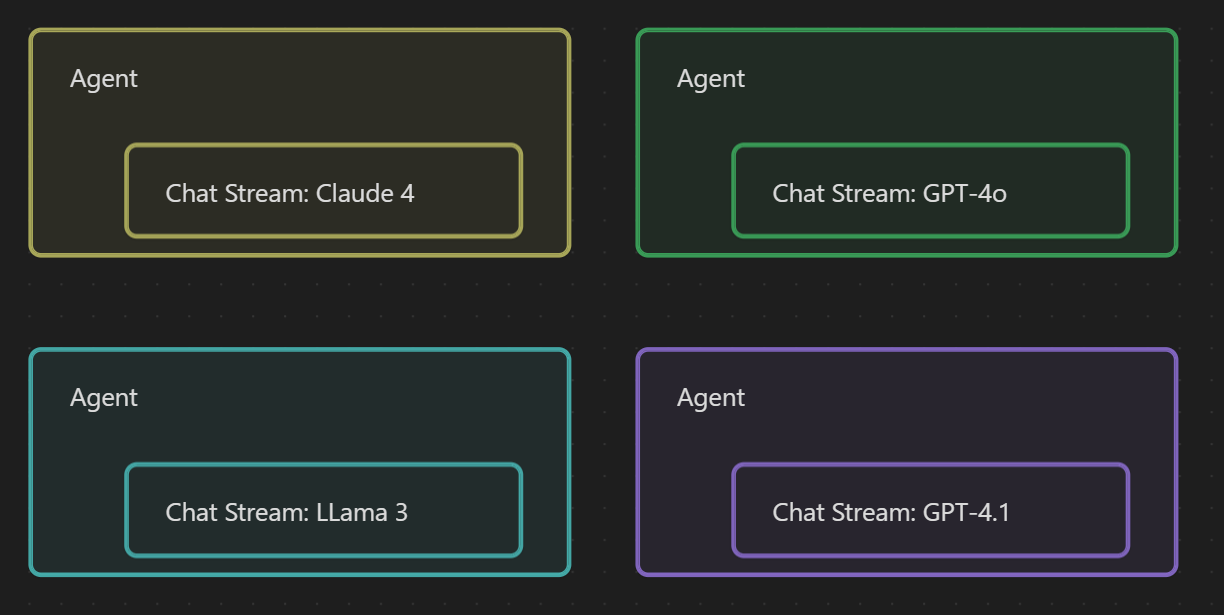Click empty space right of green Agent label
Image resolution: width=1224 pixels, height=615 pixels.
coord(950,79)
